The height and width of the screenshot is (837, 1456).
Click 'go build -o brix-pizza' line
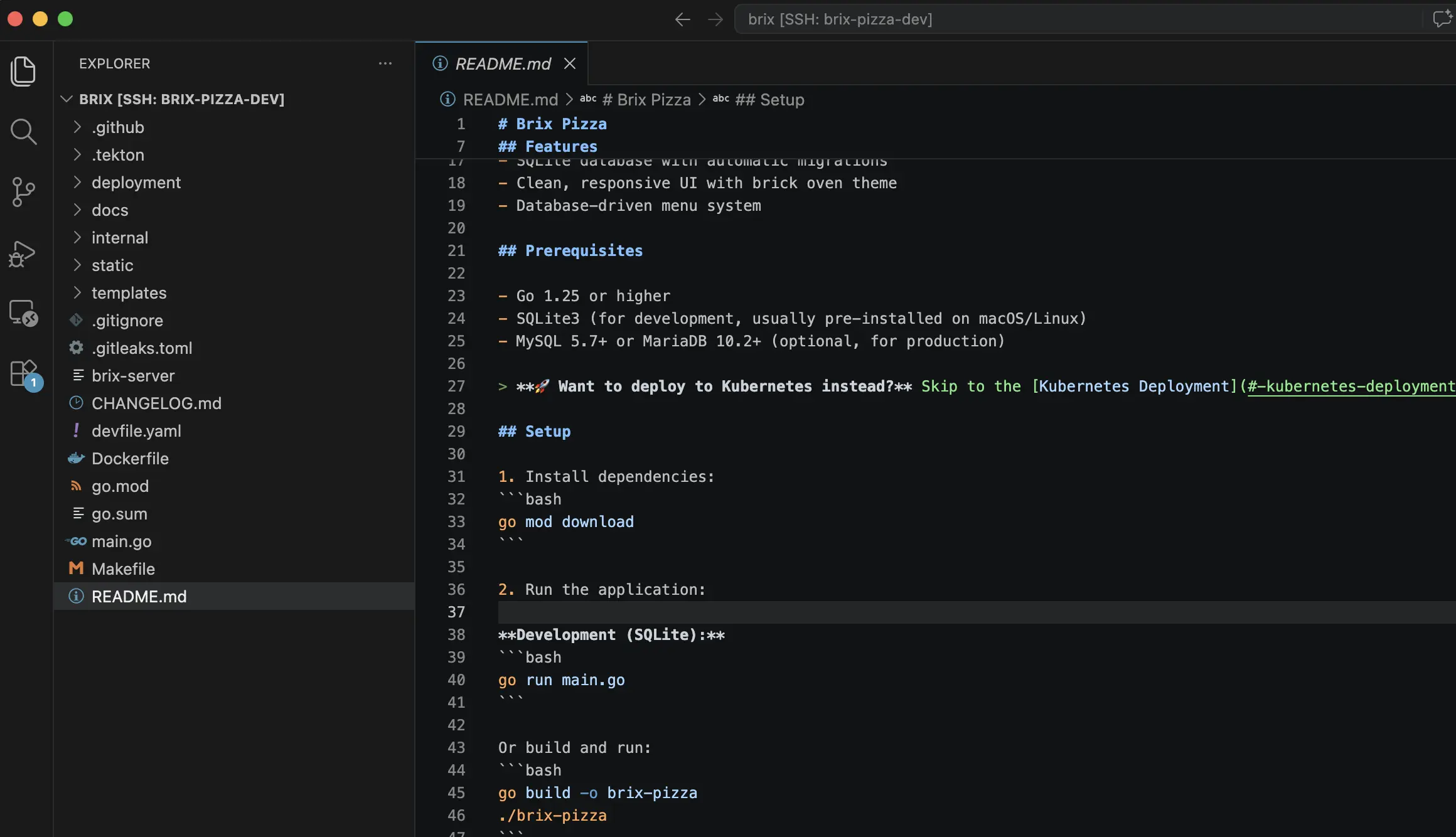click(x=597, y=793)
